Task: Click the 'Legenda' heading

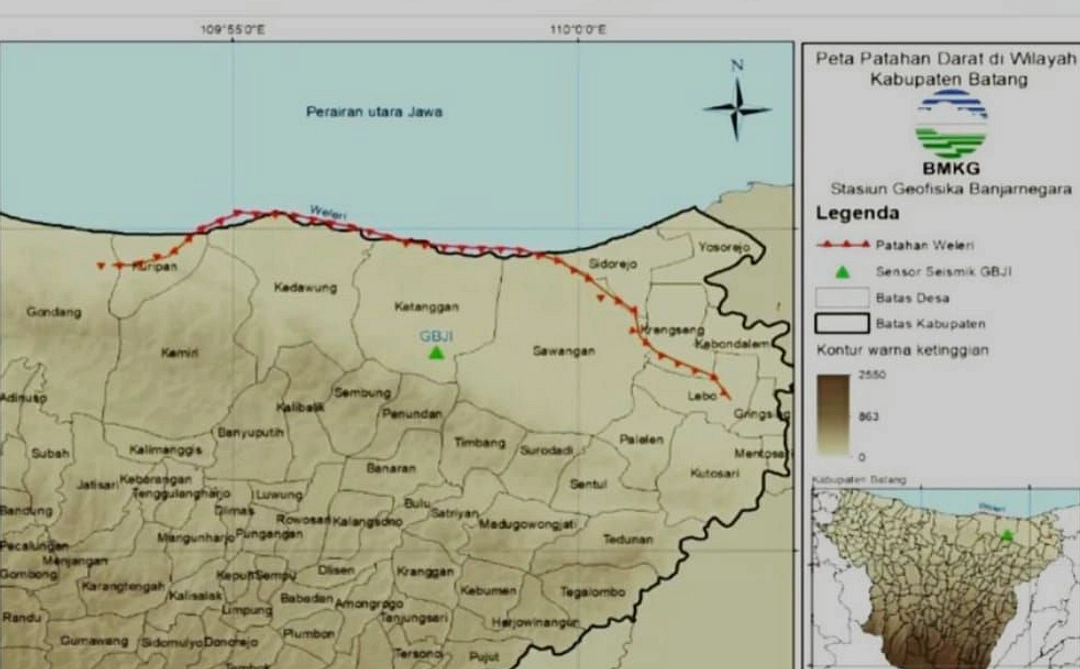Action: (x=858, y=213)
